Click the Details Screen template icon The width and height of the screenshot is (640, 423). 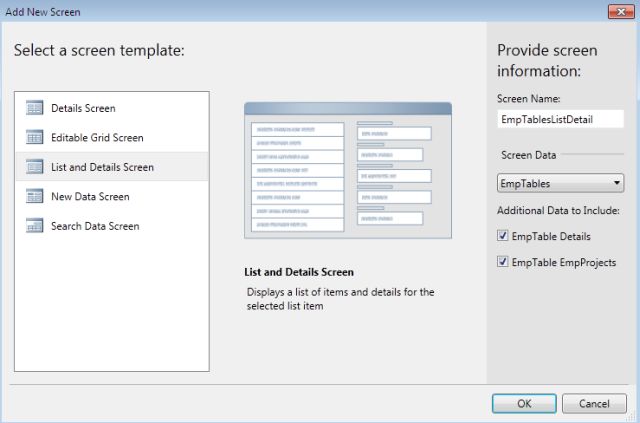pyautogui.click(x=34, y=108)
